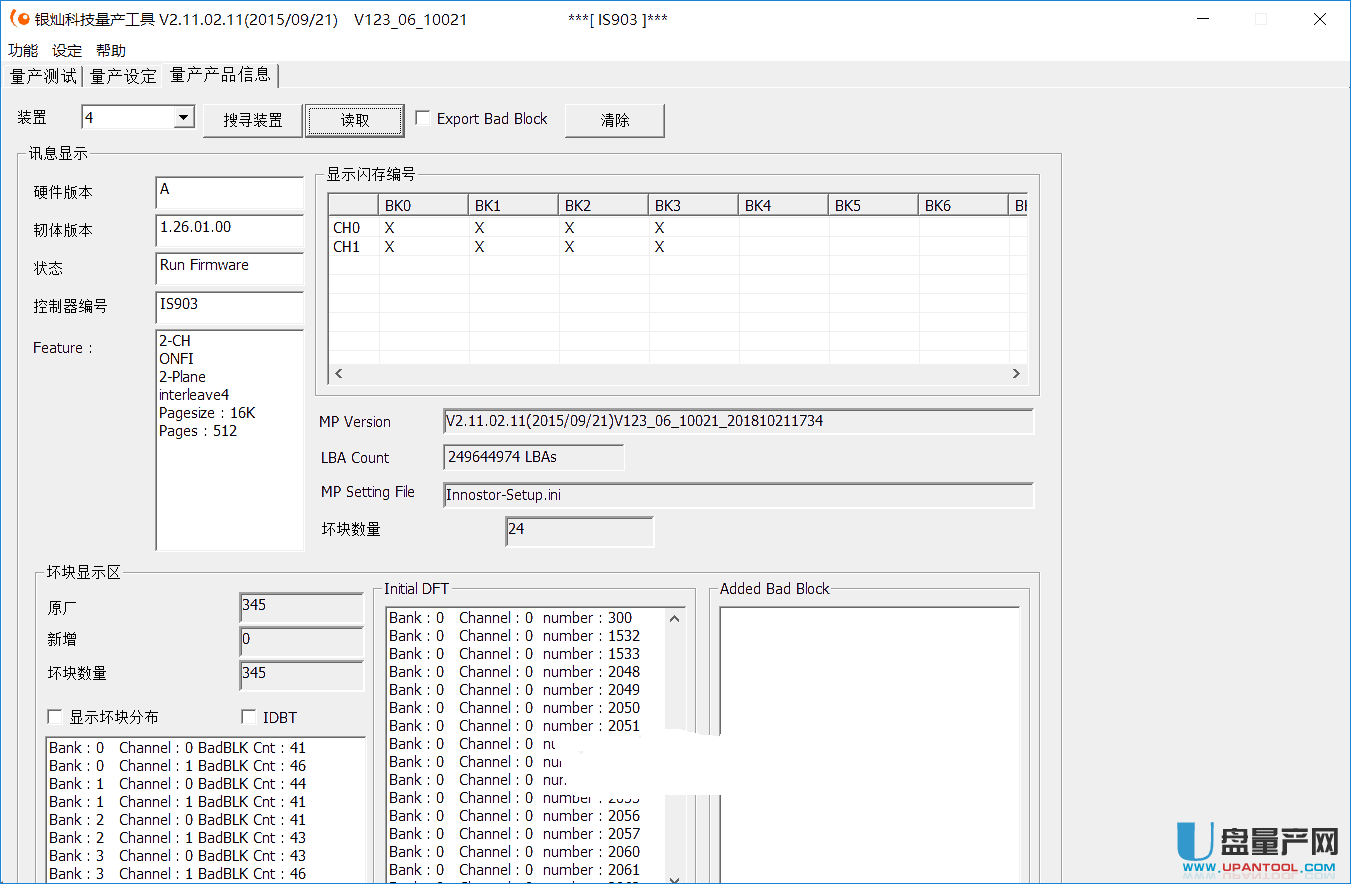Select the BK0 column header

(x=423, y=205)
